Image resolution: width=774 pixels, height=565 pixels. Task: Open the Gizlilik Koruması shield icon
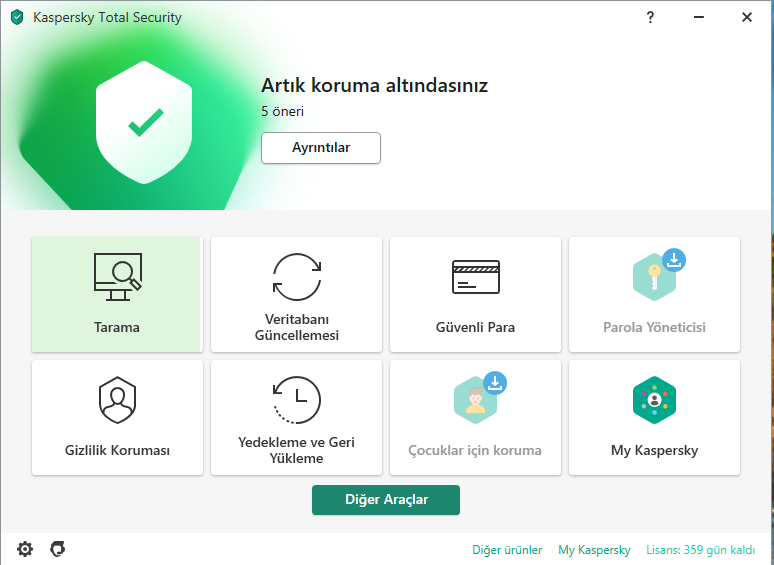click(117, 400)
